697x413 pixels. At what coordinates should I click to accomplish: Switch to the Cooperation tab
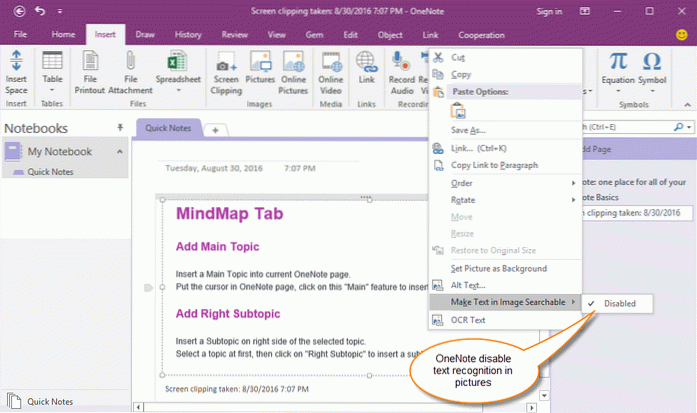click(481, 35)
